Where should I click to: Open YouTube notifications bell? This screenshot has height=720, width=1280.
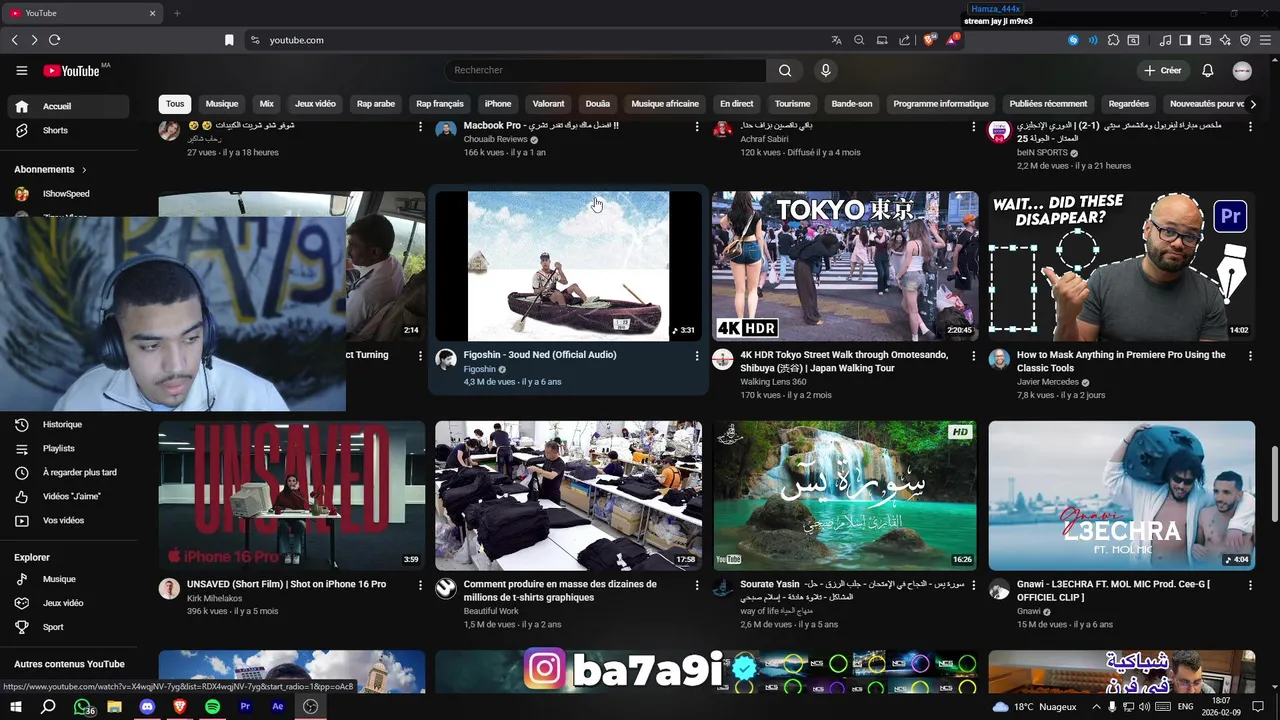[x=1207, y=71]
